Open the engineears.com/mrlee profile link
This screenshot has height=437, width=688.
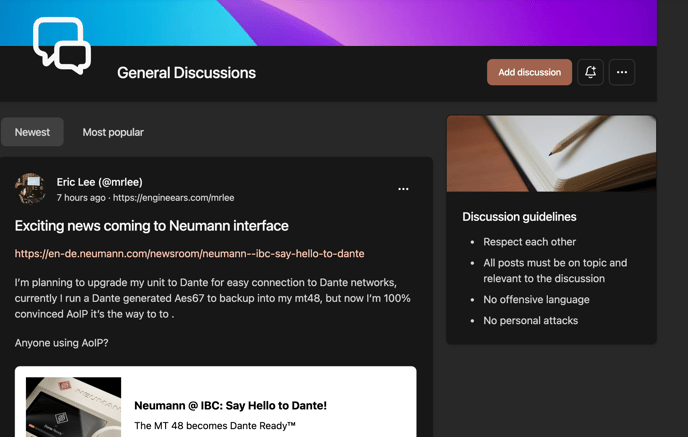point(173,198)
